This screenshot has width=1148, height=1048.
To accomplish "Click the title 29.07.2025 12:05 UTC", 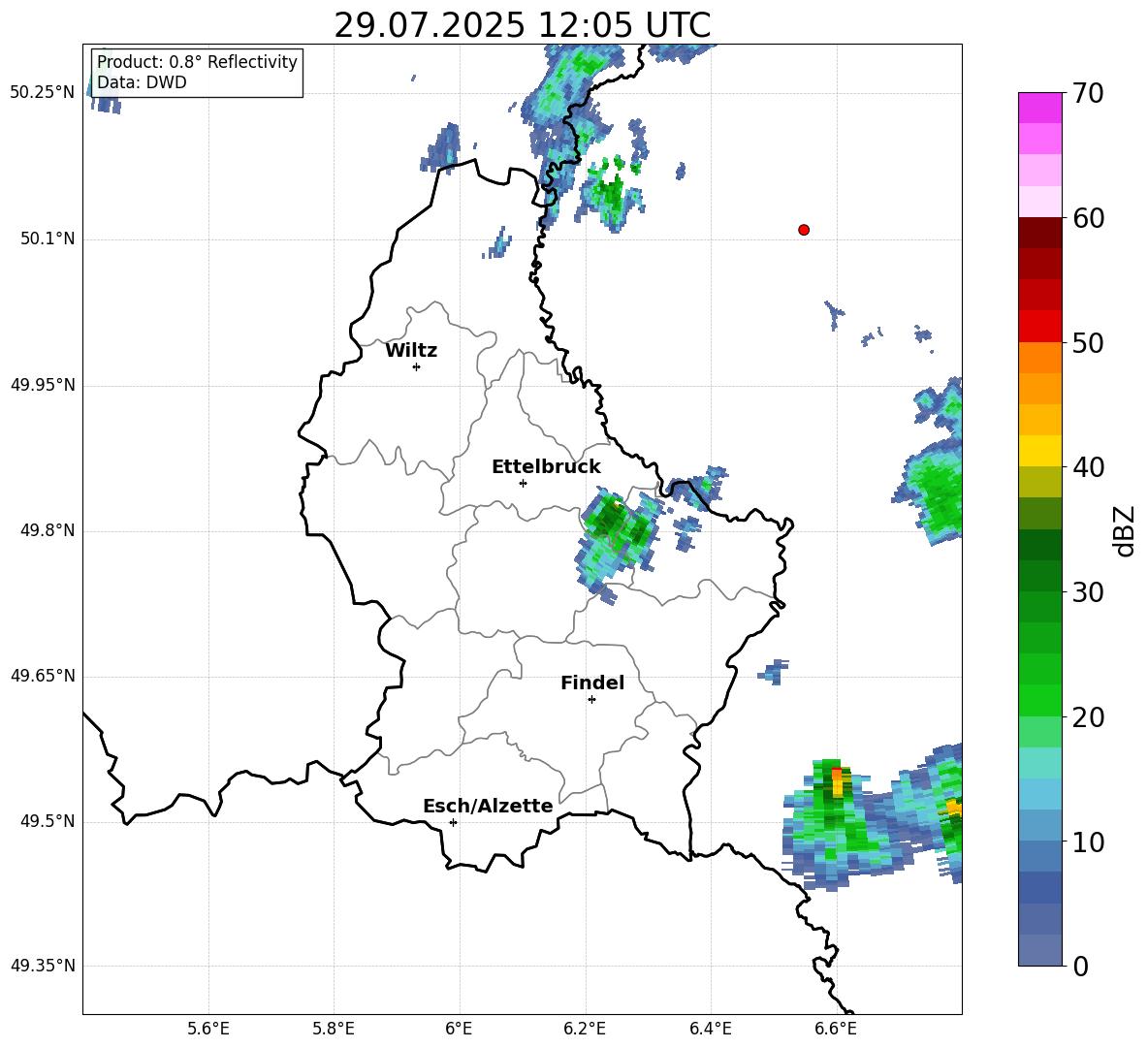I will [522, 25].
